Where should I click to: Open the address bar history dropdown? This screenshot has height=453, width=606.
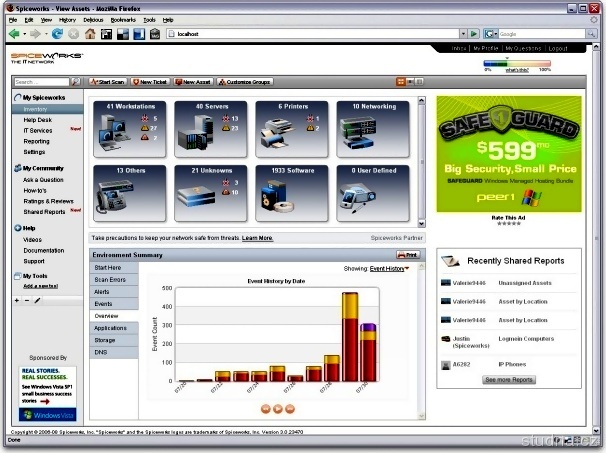[x=463, y=34]
